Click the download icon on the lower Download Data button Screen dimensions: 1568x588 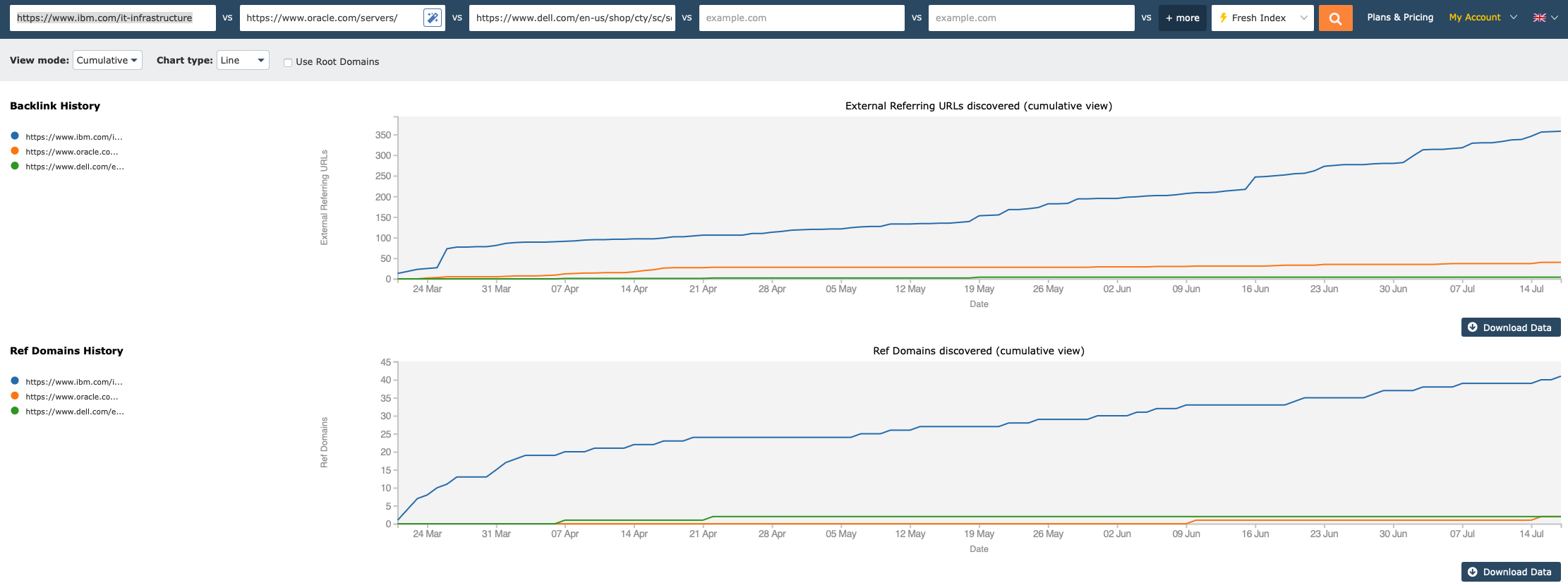pos(1472,572)
